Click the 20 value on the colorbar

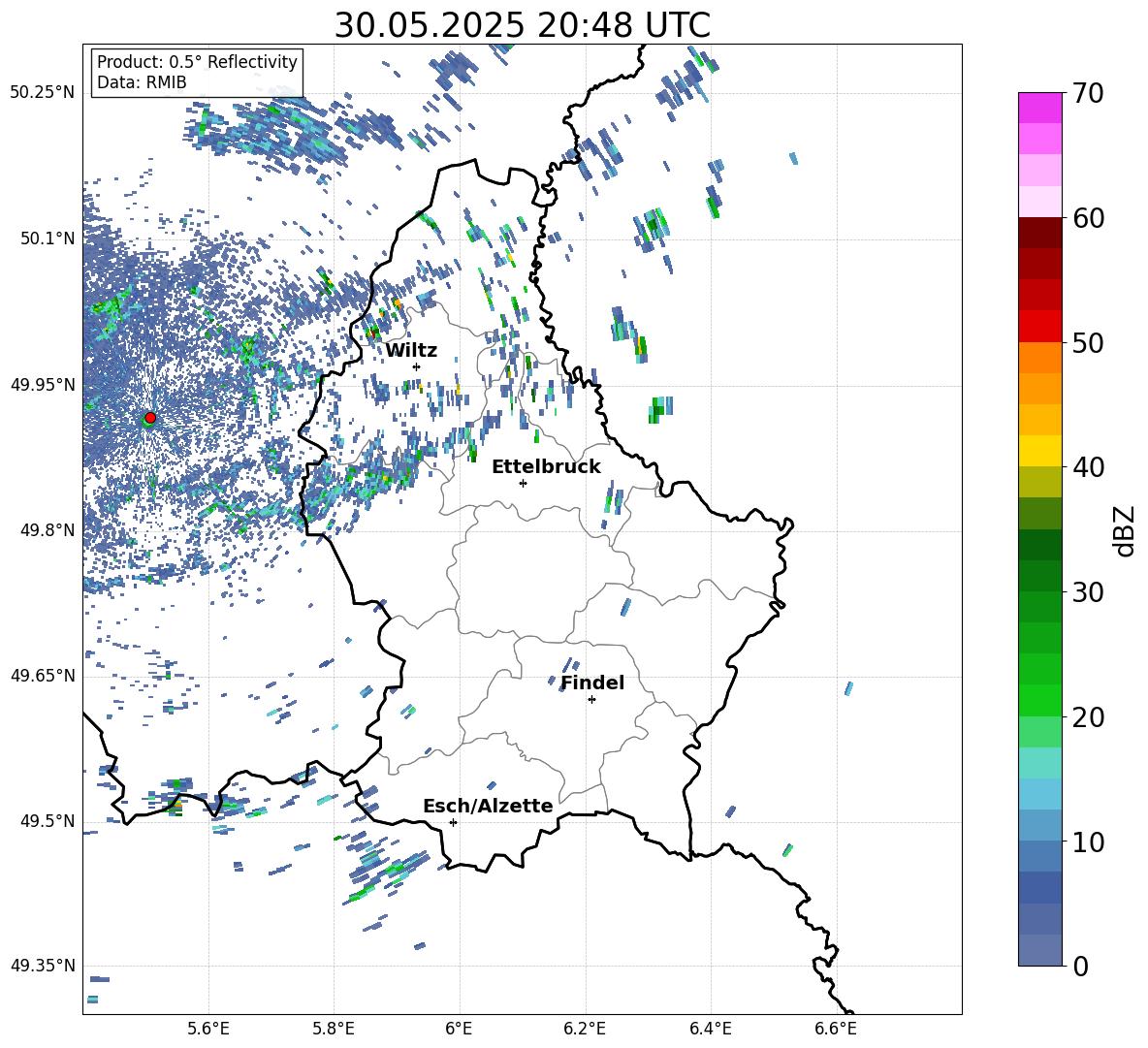click(x=1088, y=717)
